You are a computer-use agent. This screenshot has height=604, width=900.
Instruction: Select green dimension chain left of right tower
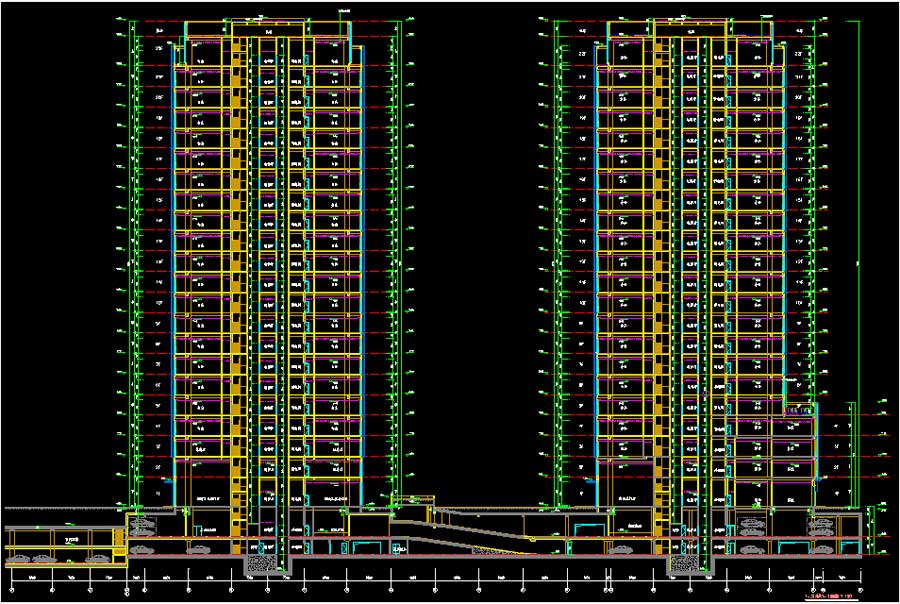coord(556,250)
